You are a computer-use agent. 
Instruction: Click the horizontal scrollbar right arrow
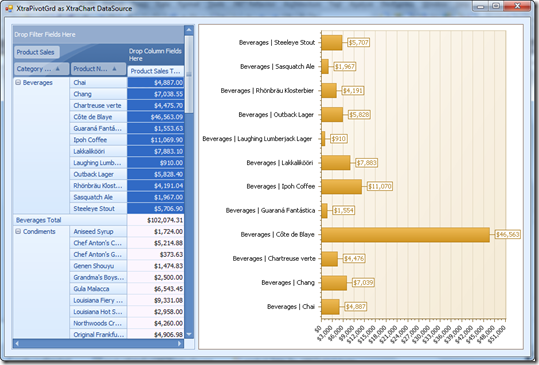179,343
